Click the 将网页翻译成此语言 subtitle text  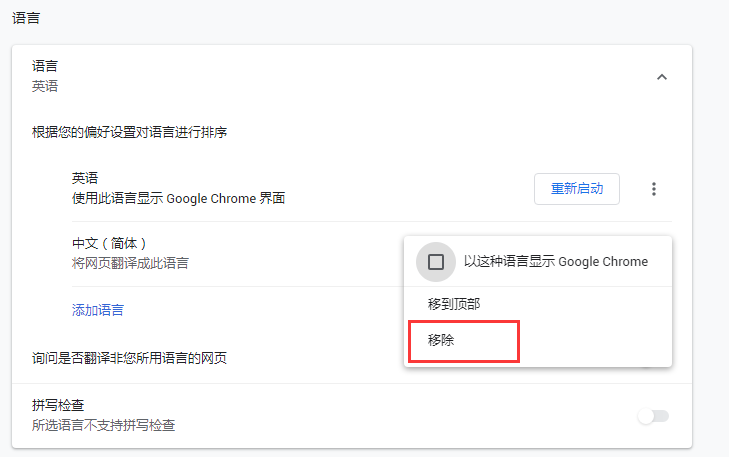[130, 263]
